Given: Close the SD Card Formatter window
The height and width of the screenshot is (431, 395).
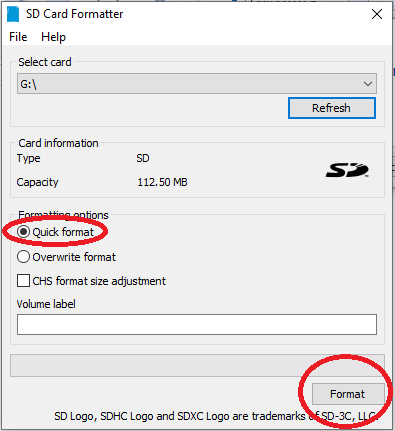Looking at the screenshot, I should point(377,14).
